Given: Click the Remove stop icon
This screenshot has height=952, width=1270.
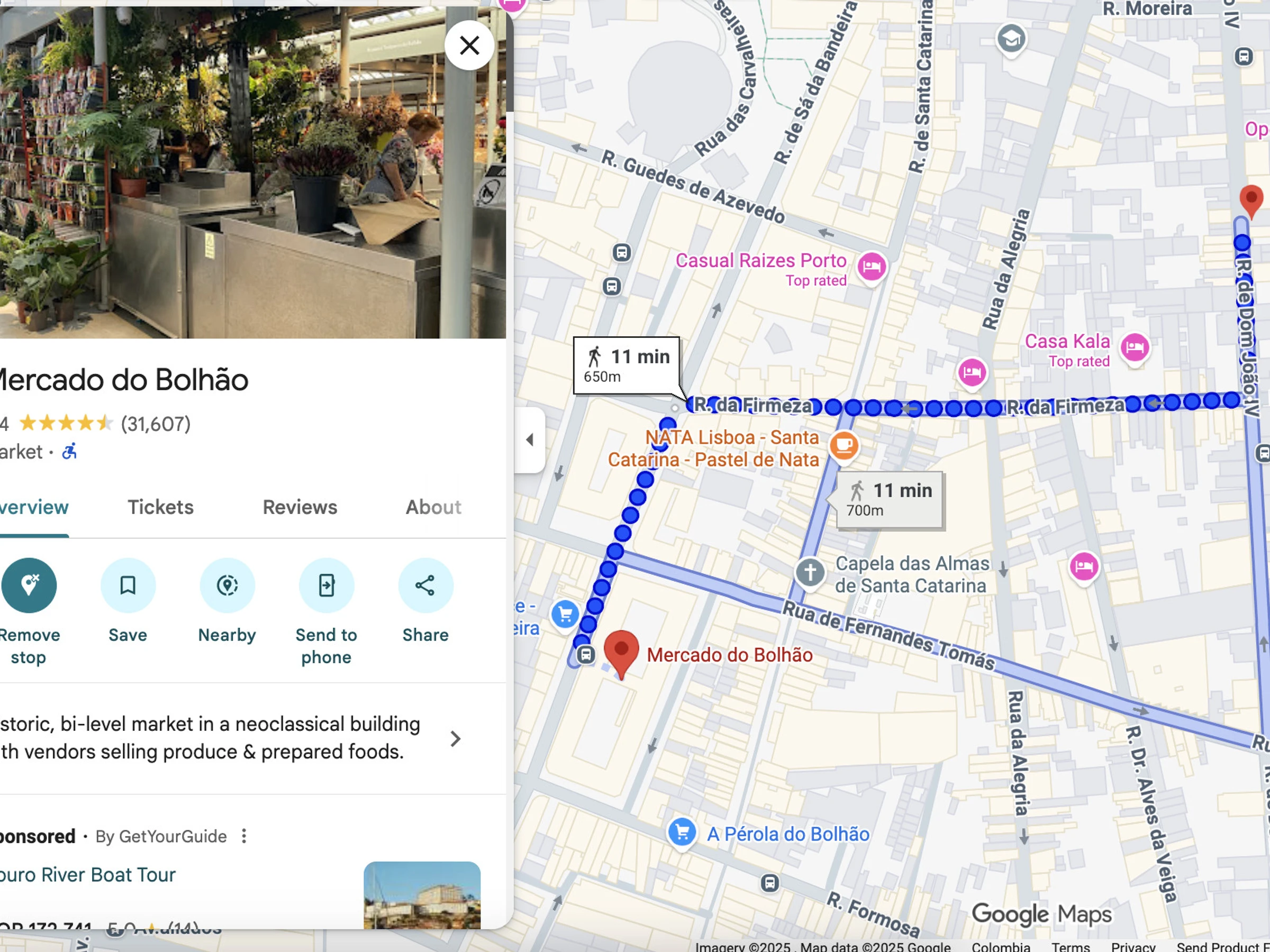Looking at the screenshot, I should coord(29,585).
